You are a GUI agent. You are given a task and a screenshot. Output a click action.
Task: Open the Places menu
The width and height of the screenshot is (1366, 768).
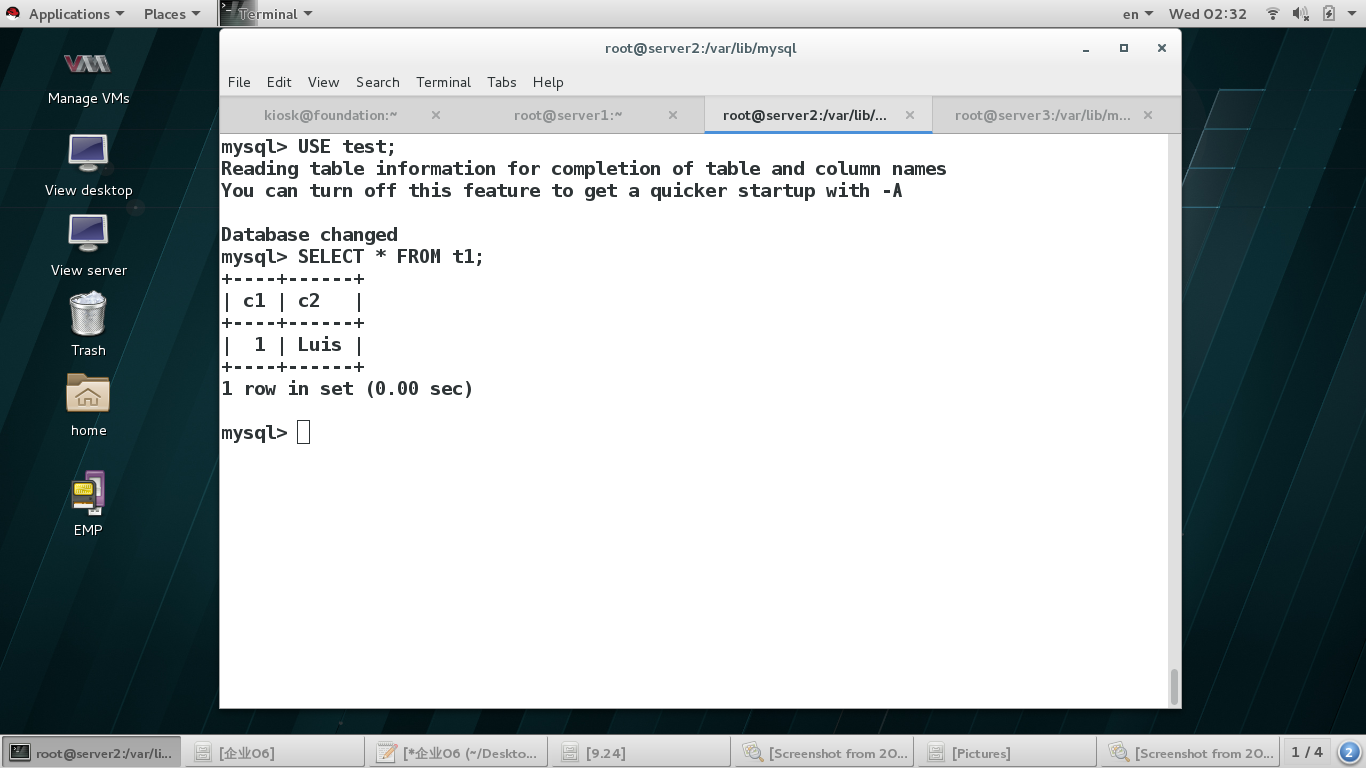coord(172,14)
